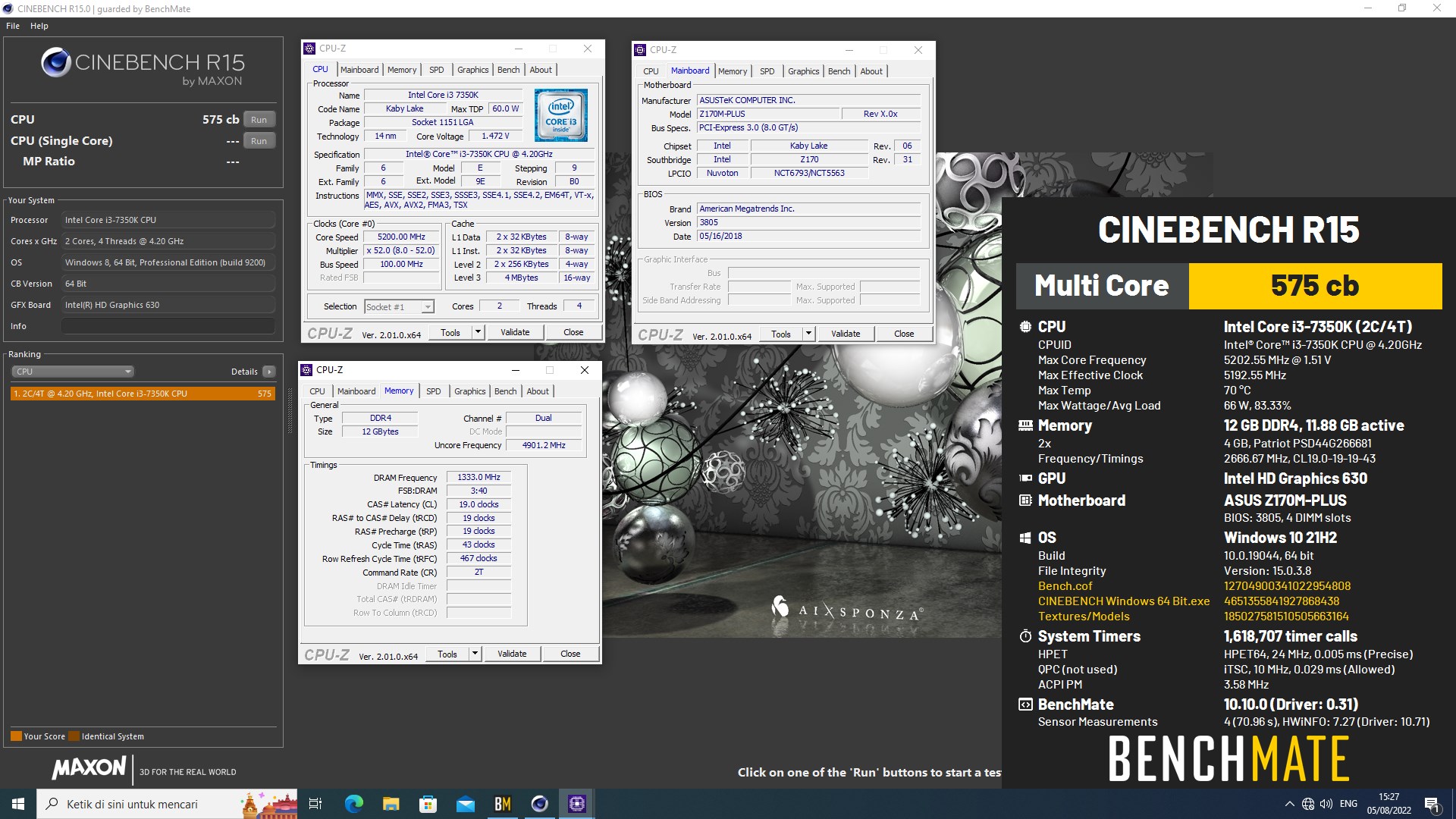Open About tab in CPU window
Image resolution: width=1456 pixels, height=819 pixels.
click(541, 70)
